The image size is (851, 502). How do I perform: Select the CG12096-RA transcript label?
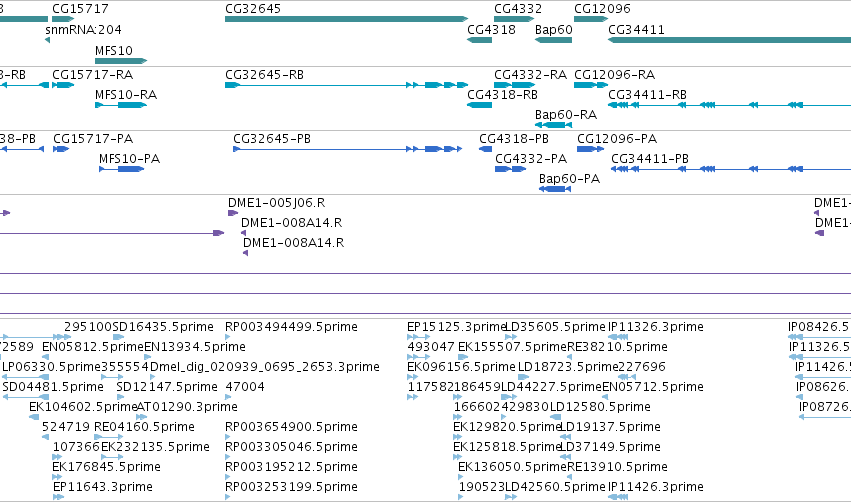tap(614, 74)
